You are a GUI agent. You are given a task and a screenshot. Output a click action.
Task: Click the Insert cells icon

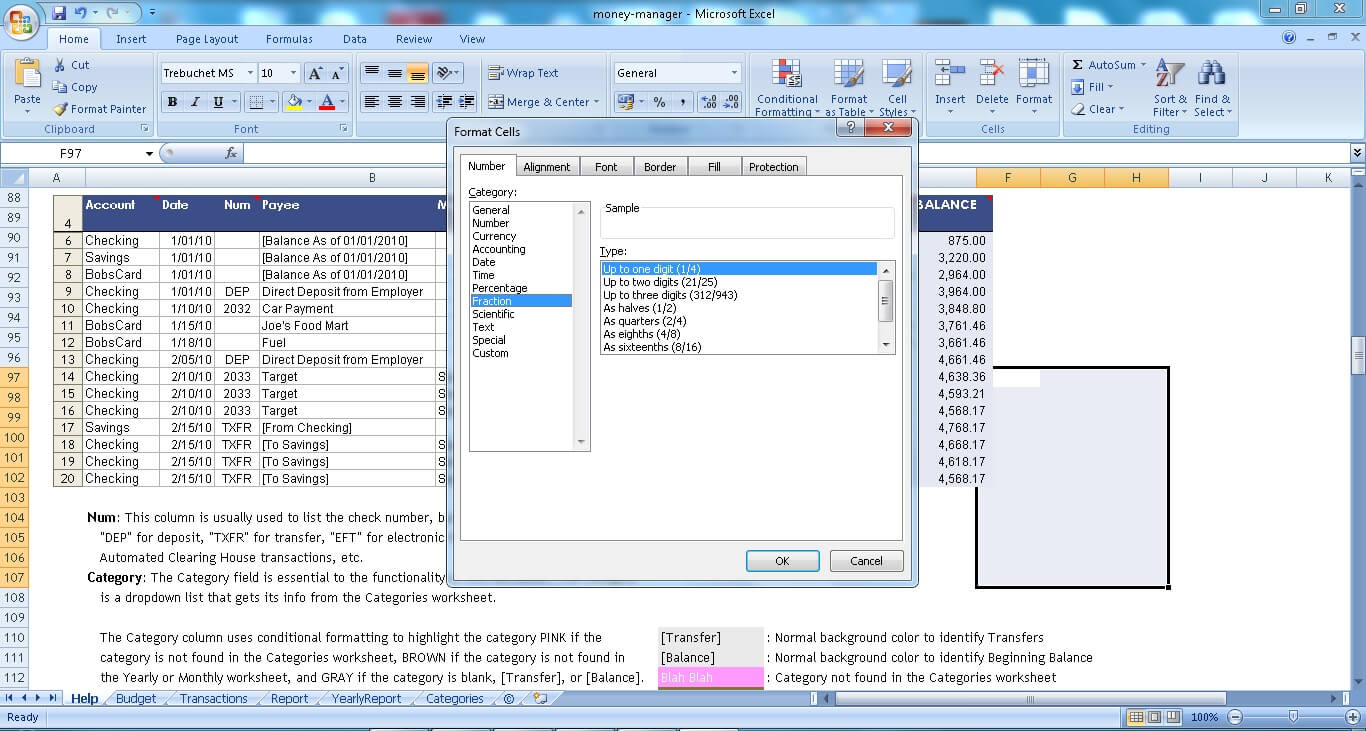click(949, 75)
